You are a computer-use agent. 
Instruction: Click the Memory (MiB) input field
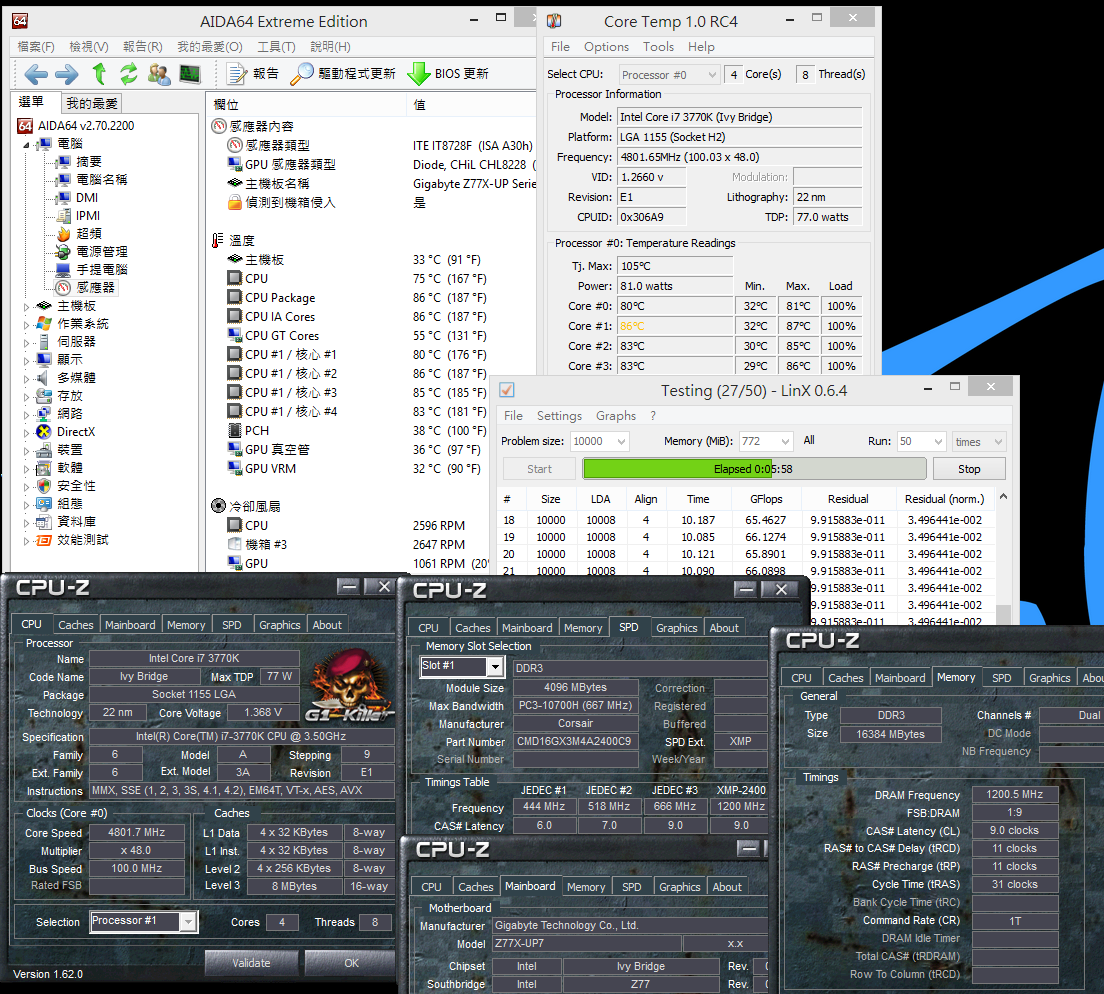click(765, 441)
